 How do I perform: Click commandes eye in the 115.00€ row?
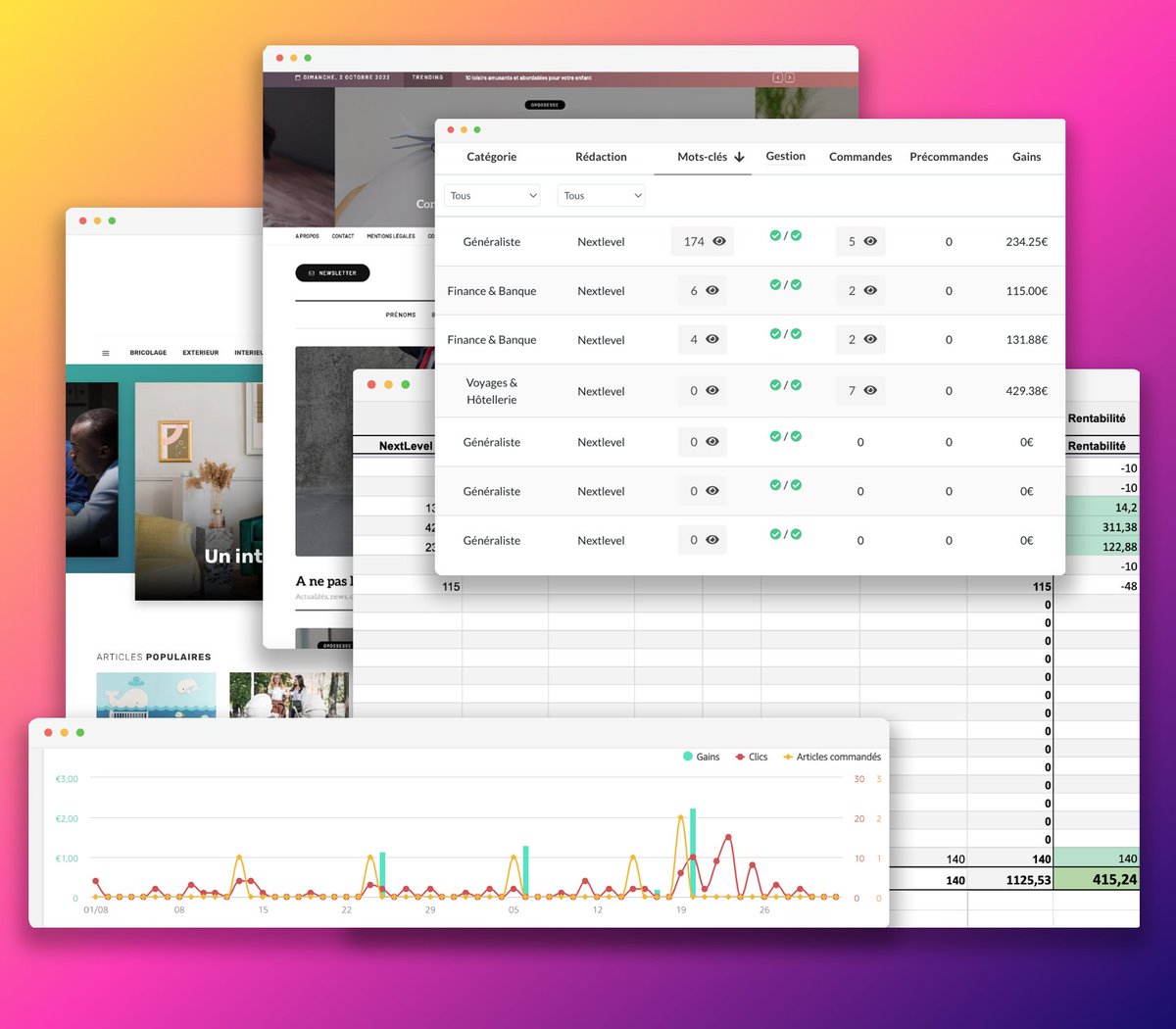point(870,290)
